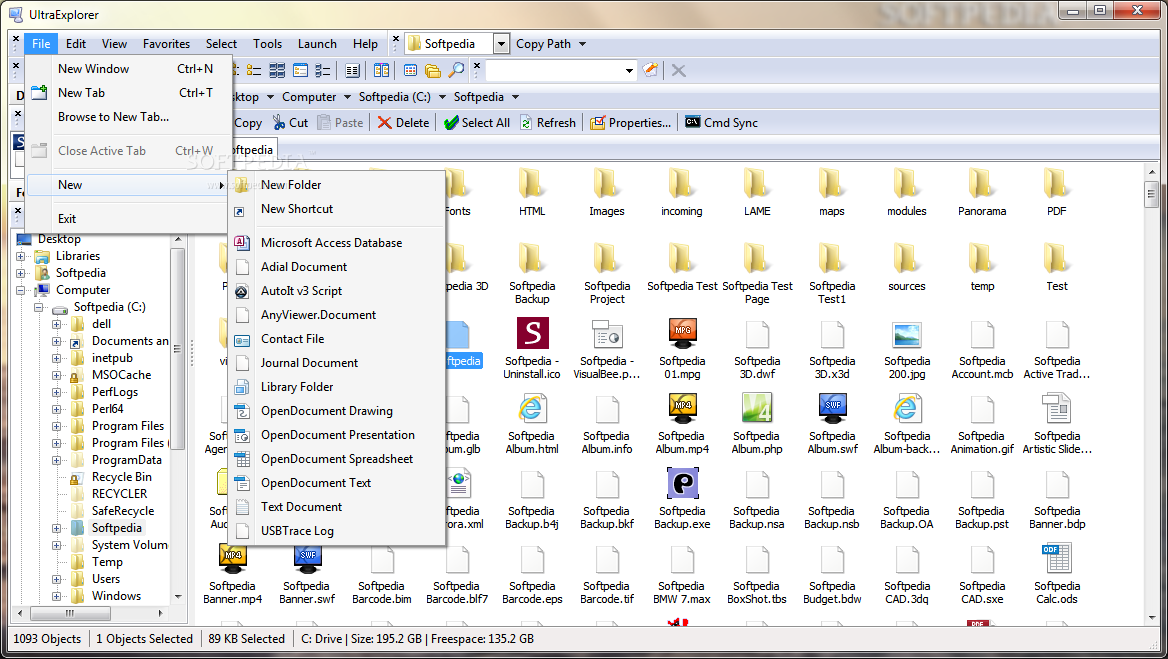Expand the Libraries tree node
The height and width of the screenshot is (659, 1168).
(x=21, y=256)
